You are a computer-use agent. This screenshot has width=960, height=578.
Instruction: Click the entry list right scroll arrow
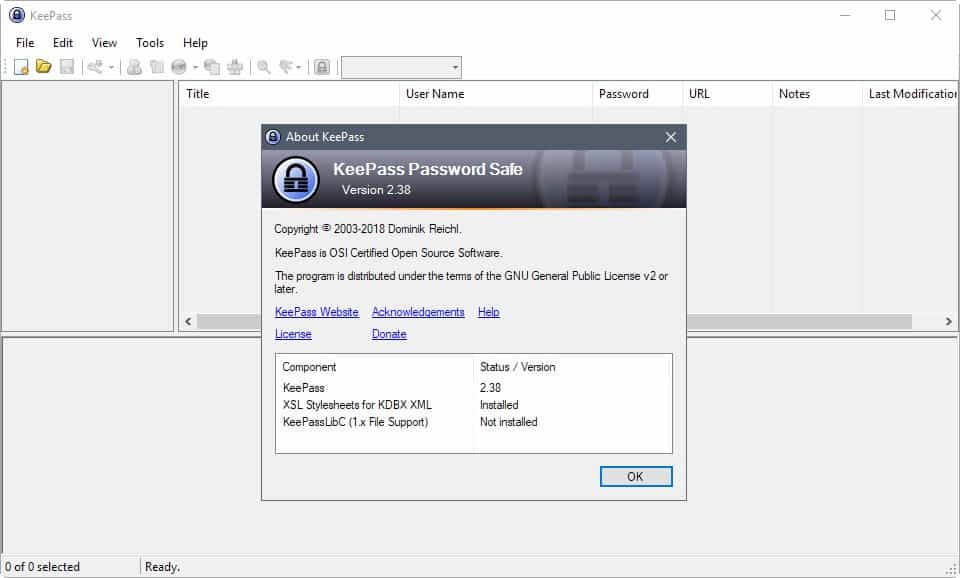tap(948, 321)
